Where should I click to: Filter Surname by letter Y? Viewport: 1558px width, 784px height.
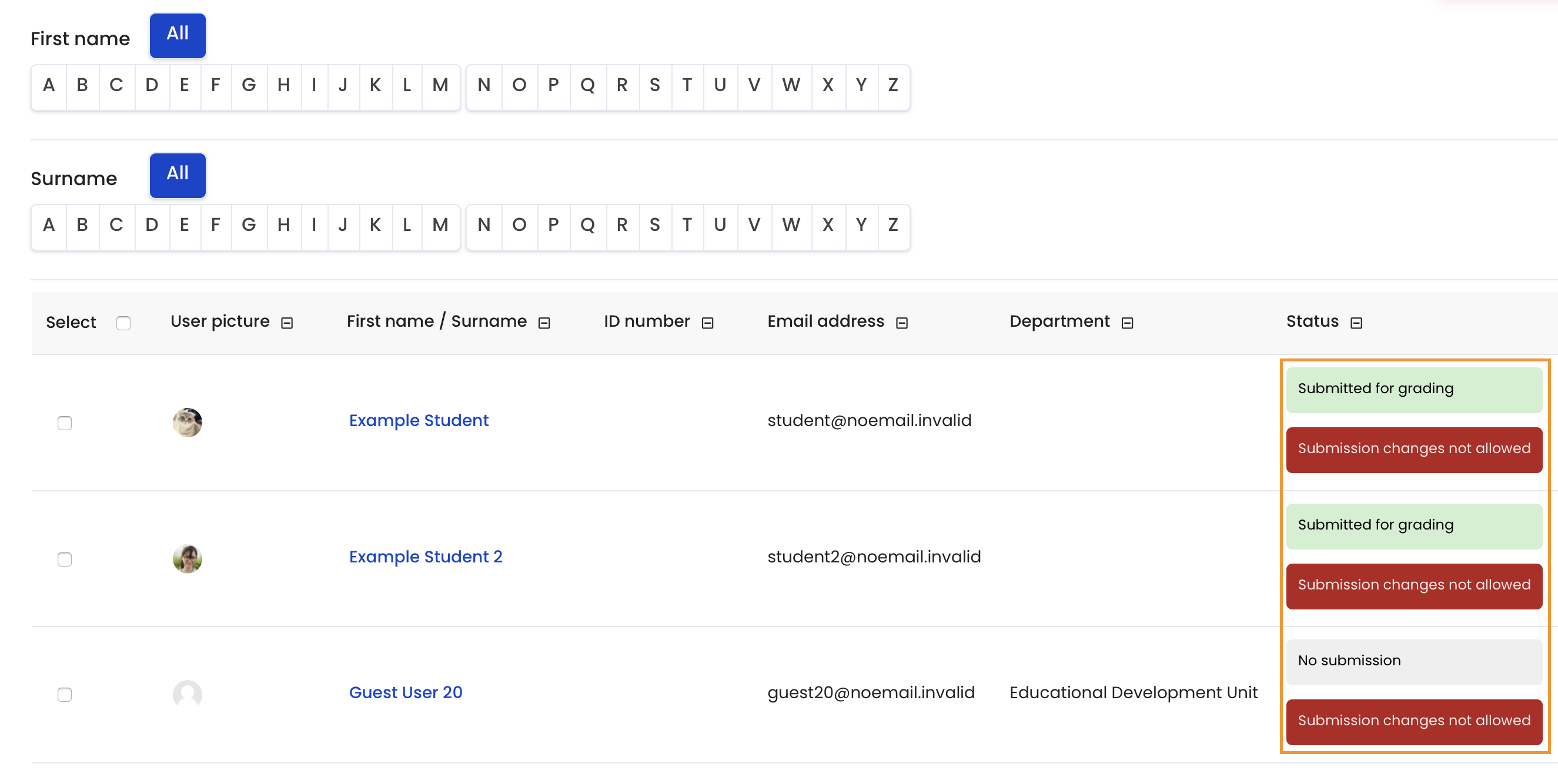click(861, 227)
